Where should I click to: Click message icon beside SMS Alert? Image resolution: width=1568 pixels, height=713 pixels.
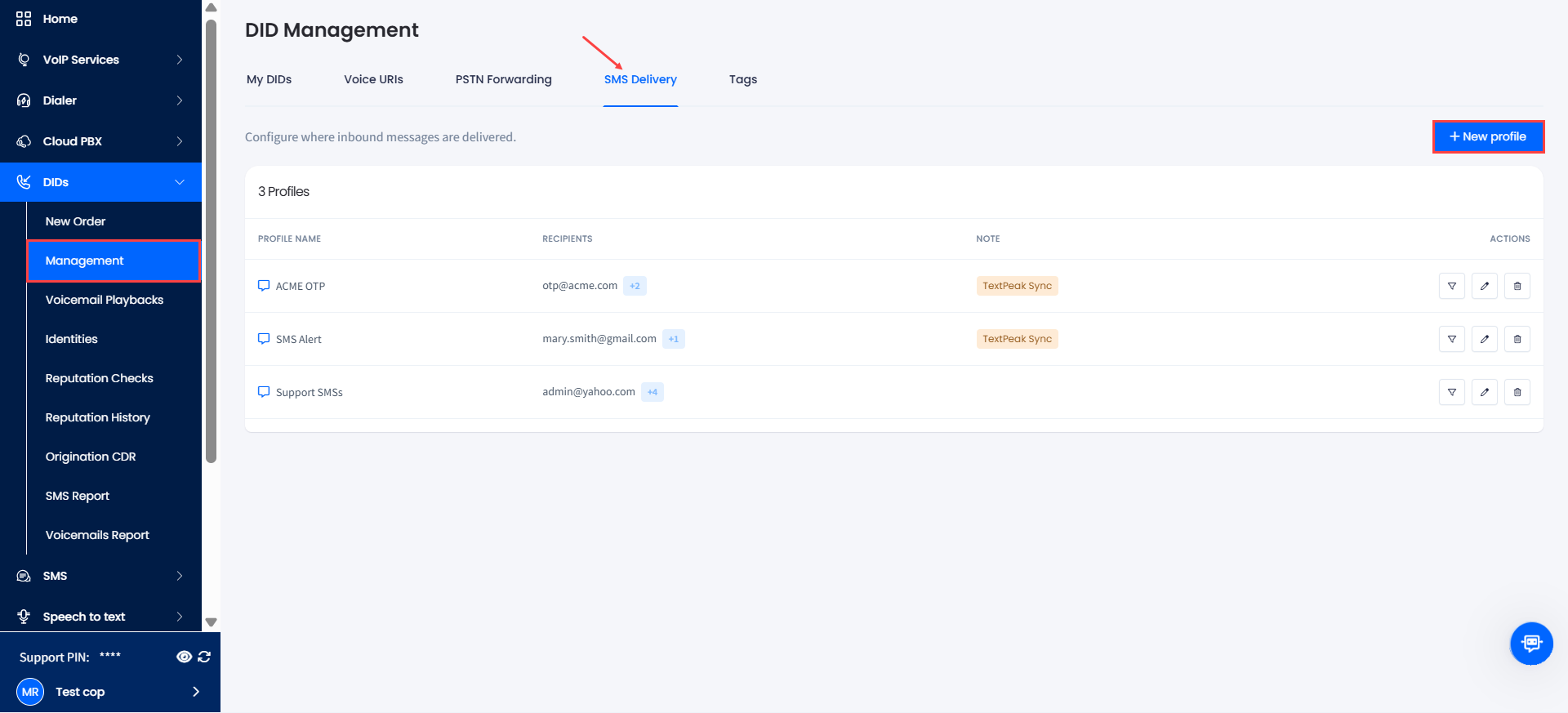[264, 339]
